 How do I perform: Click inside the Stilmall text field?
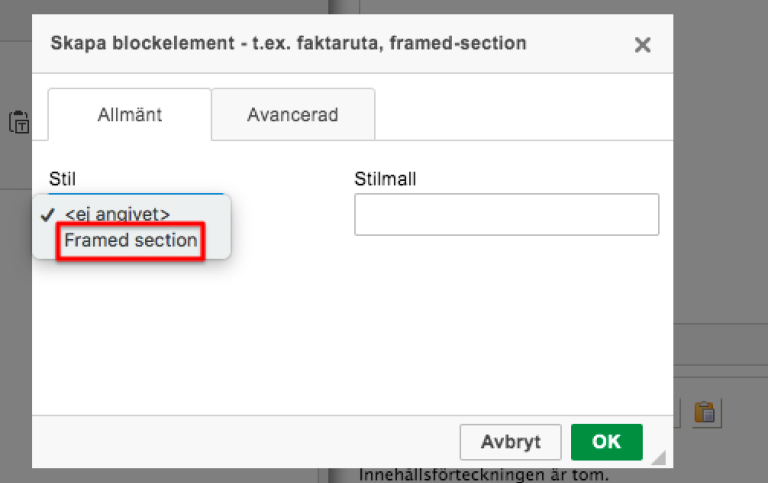point(506,215)
